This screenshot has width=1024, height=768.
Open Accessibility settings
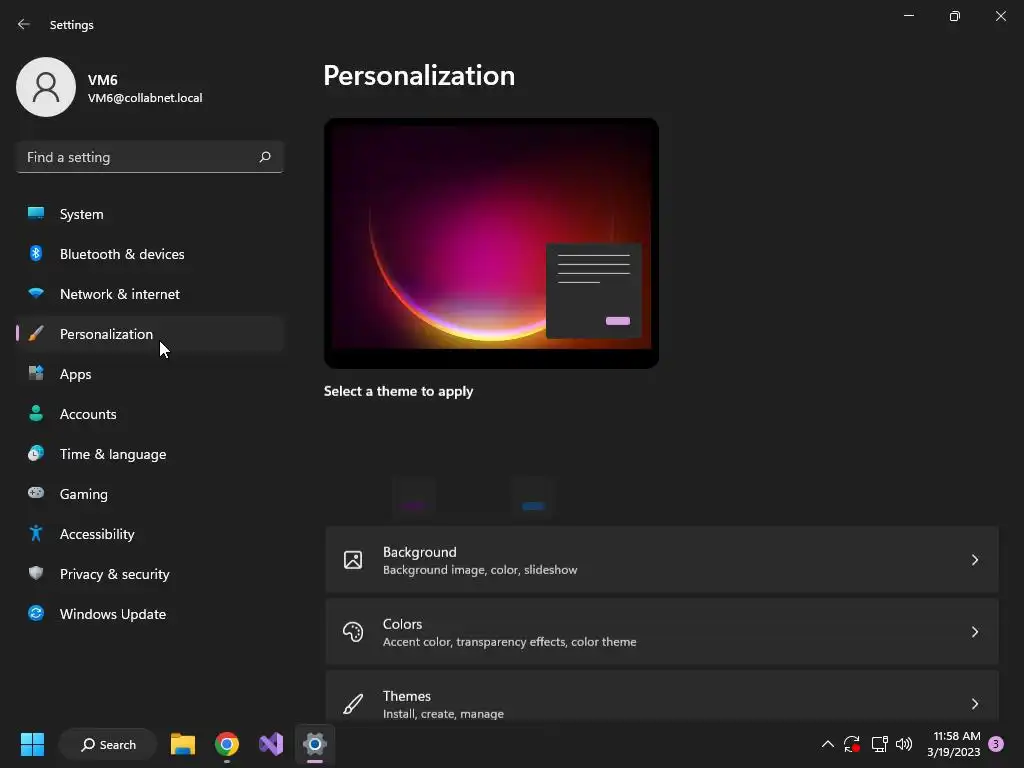pyautogui.click(x=150, y=534)
